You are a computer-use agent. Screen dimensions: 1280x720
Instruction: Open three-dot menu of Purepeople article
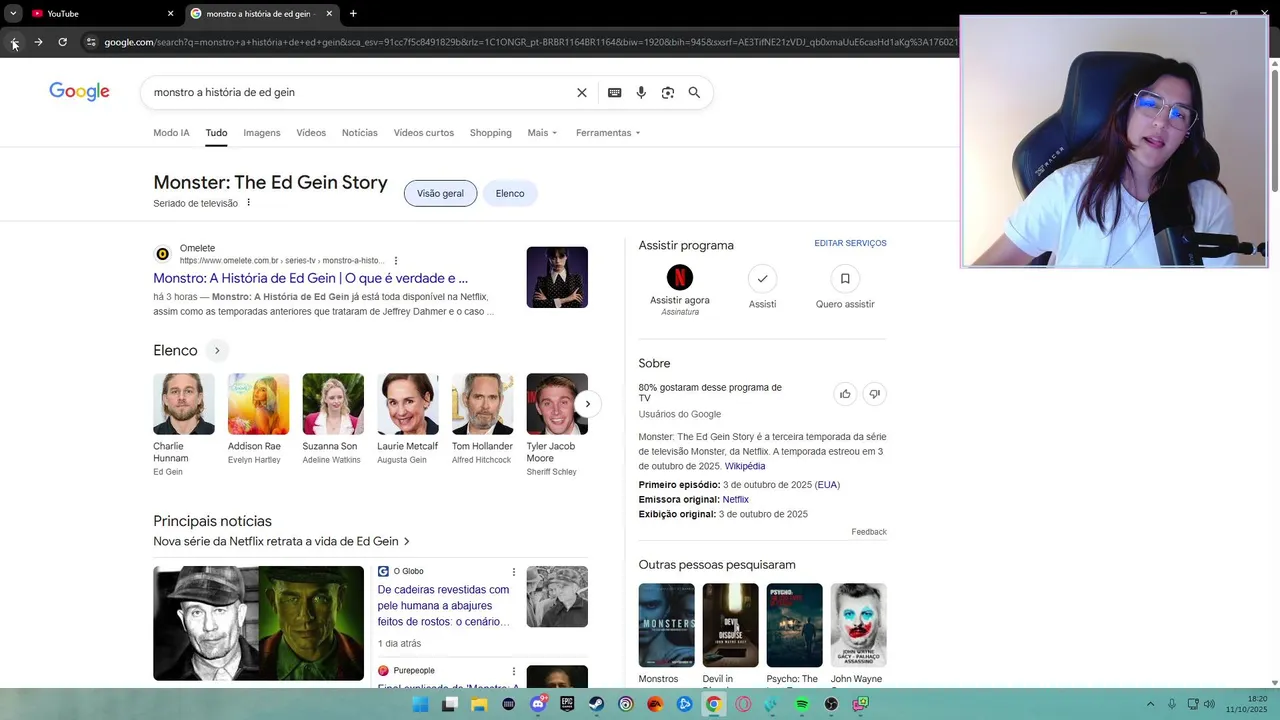coord(514,671)
